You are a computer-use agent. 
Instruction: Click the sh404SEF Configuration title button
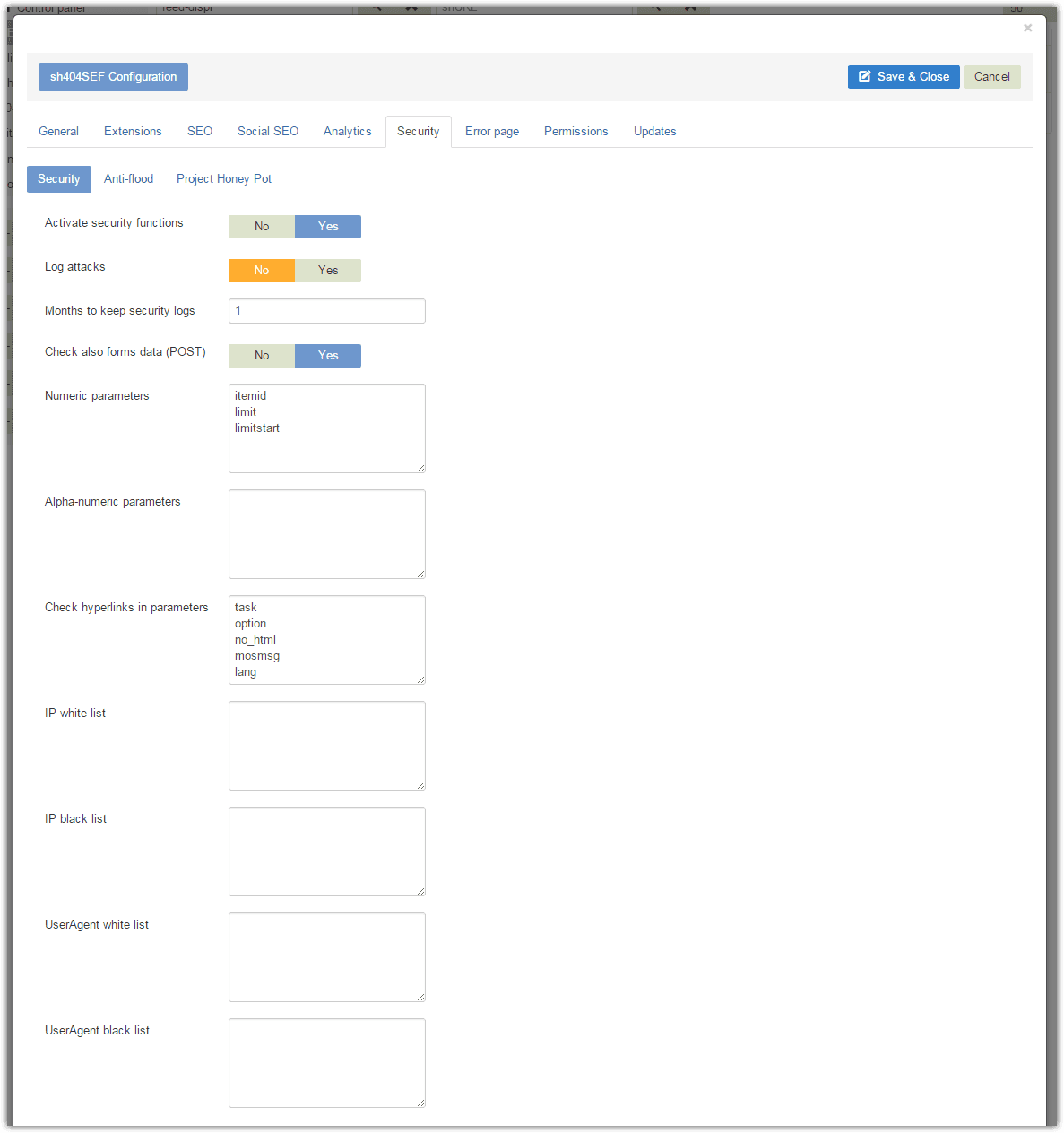pyautogui.click(x=113, y=77)
